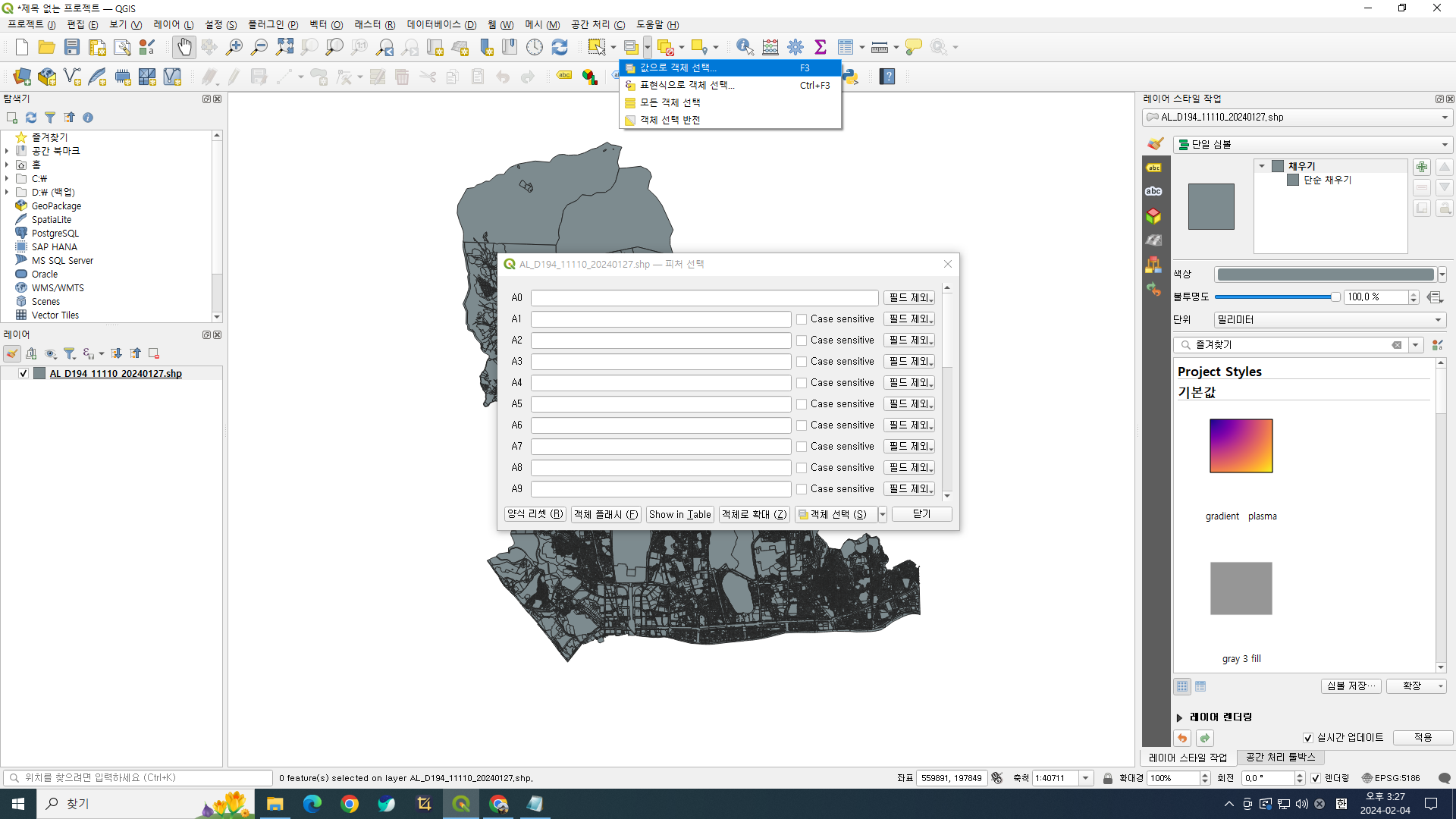Click the Show in Table button
This screenshot has width=1456, height=819.
click(679, 514)
